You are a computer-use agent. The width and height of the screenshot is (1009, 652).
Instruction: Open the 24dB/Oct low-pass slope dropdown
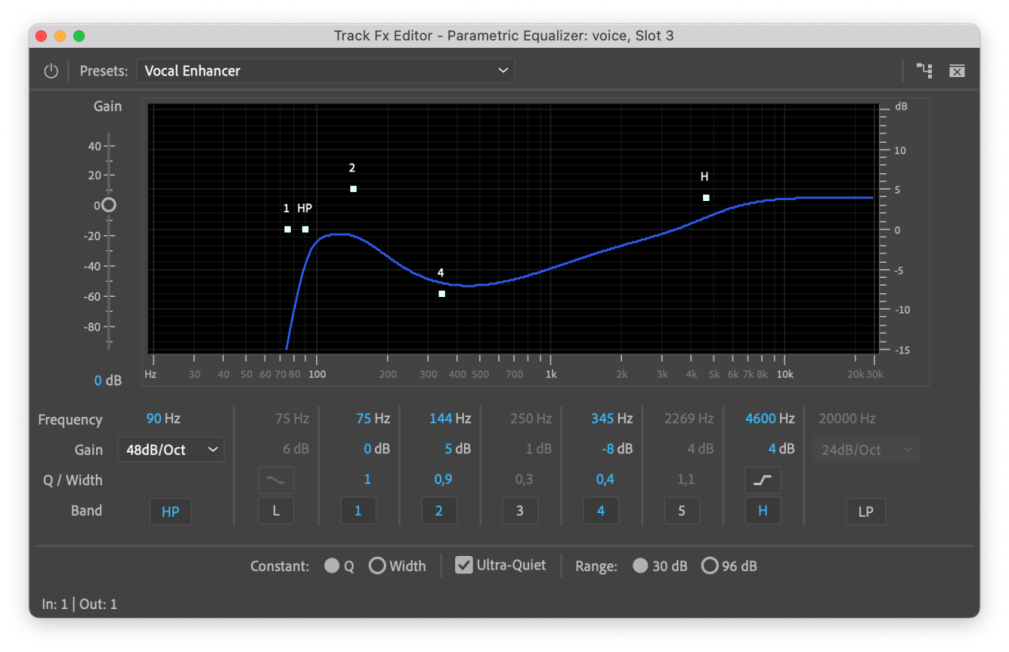coord(866,450)
